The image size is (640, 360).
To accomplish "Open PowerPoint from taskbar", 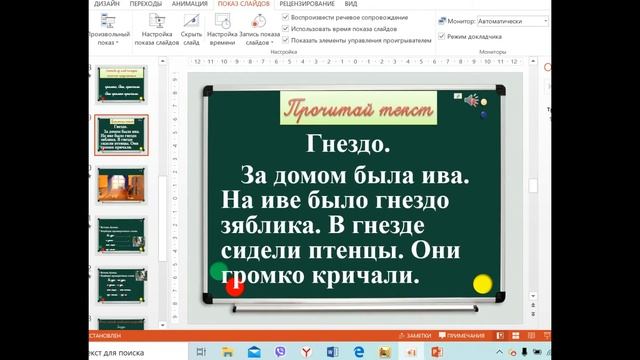I will [437, 352].
